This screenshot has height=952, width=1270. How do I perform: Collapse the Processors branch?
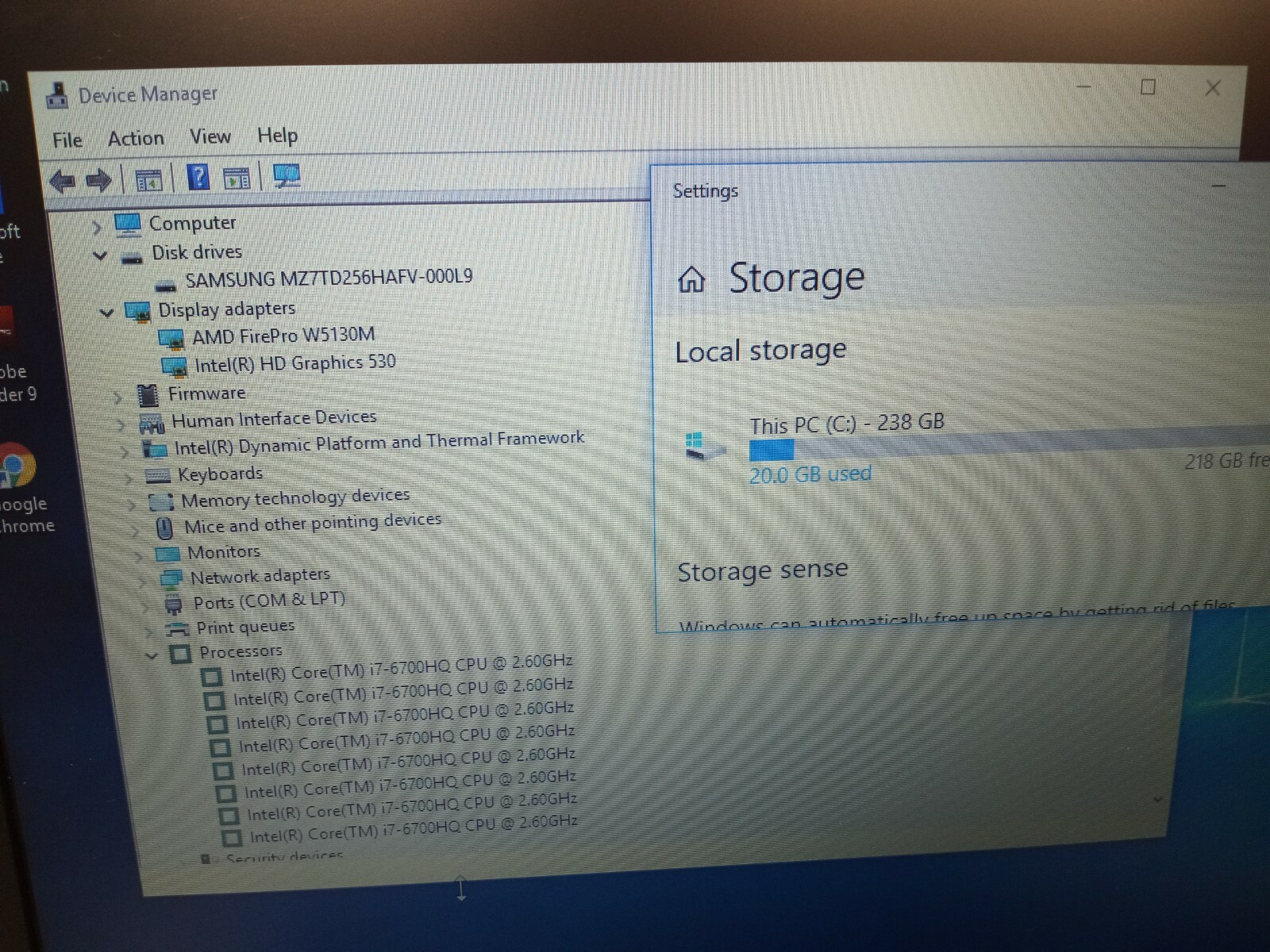(x=152, y=656)
